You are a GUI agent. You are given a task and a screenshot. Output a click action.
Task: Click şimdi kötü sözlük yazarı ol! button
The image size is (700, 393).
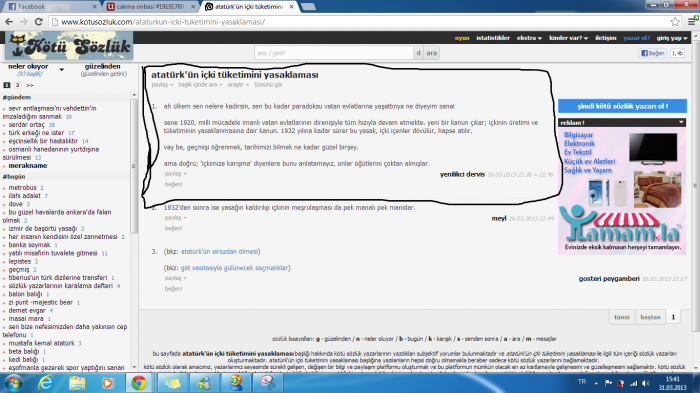[622, 106]
